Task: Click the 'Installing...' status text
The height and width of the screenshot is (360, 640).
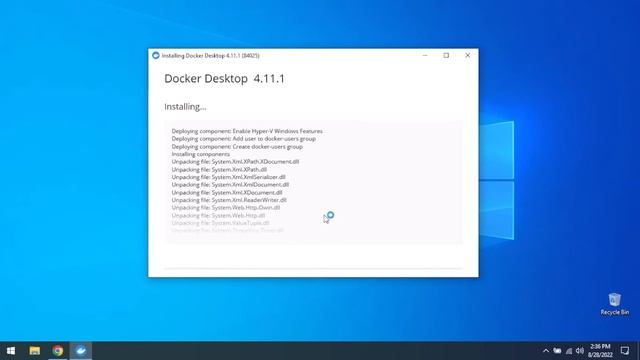Action: point(185,107)
